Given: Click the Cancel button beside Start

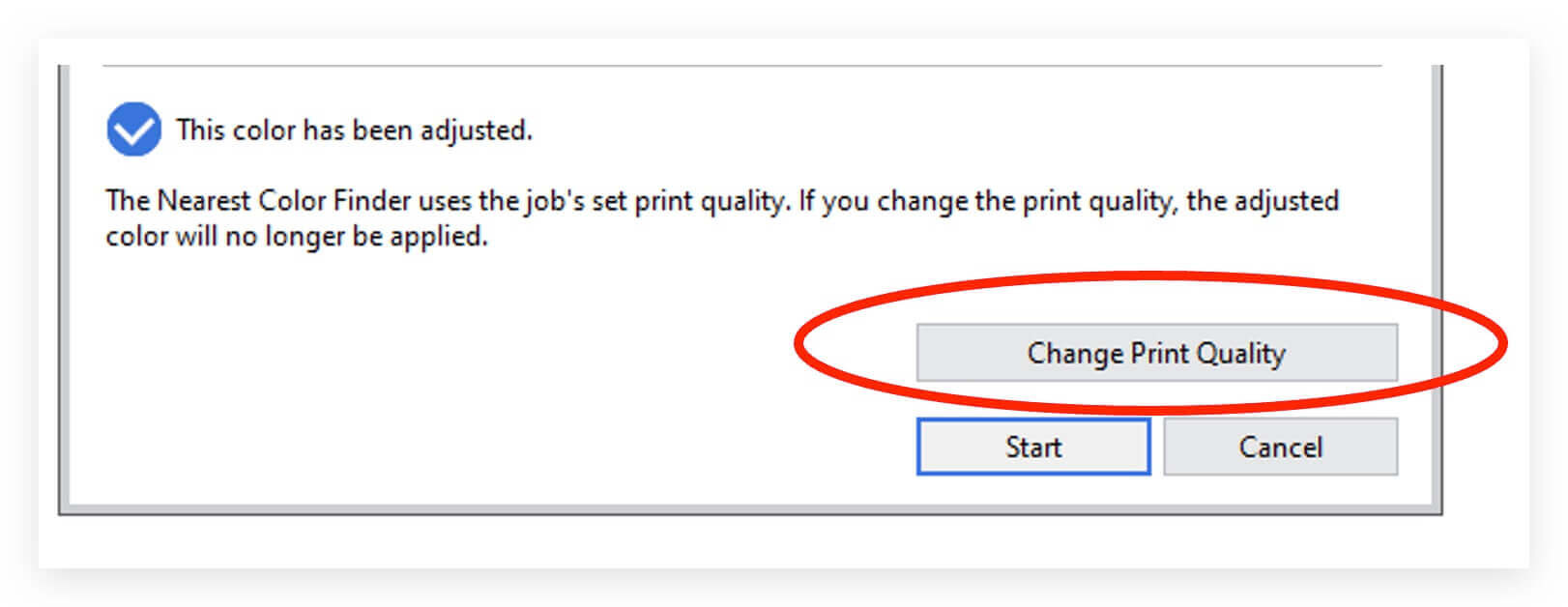Looking at the screenshot, I should [x=1280, y=447].
